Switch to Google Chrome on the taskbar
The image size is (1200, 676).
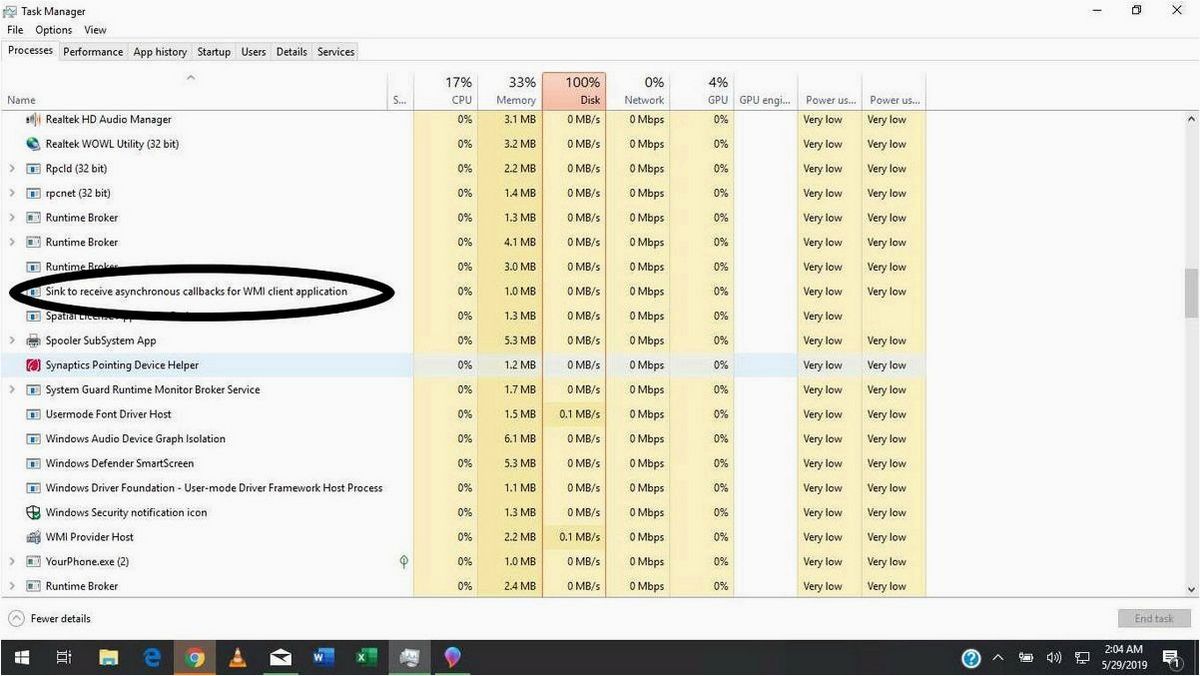195,657
